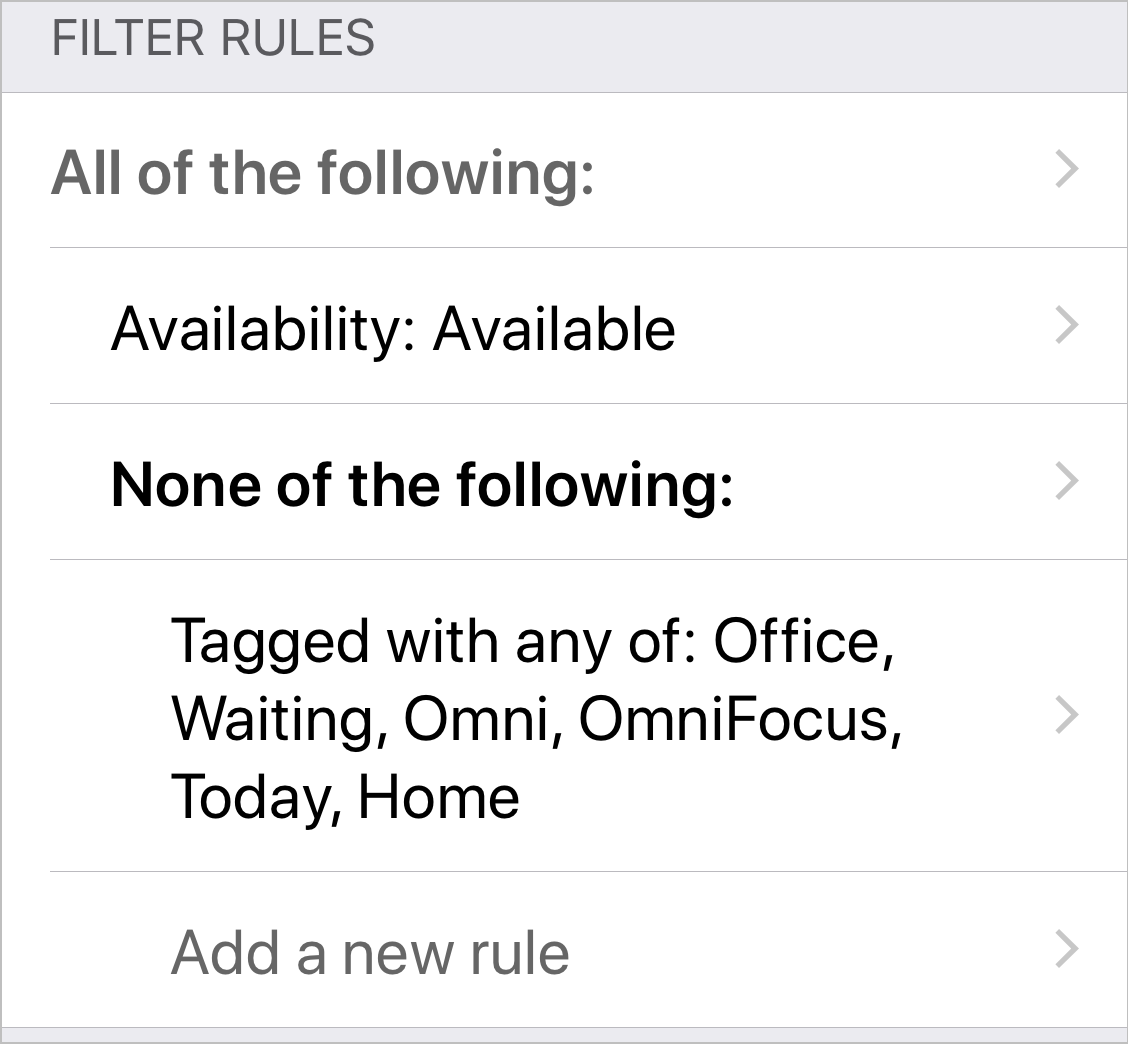Click the FILTER RULES section header

[x=213, y=38]
